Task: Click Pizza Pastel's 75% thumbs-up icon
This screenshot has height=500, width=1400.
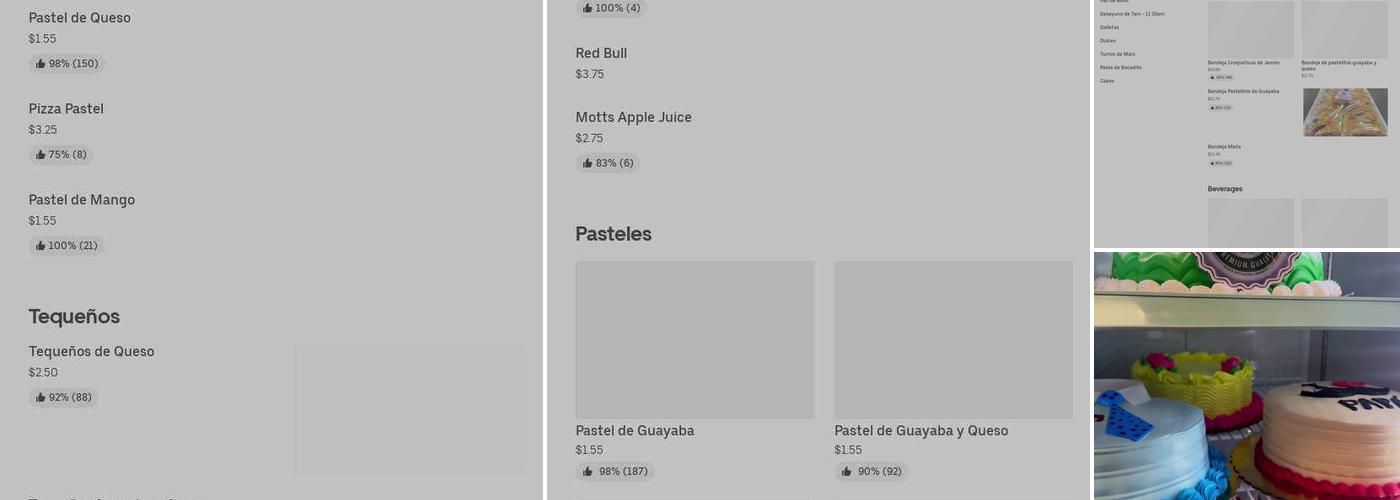Action: pyautogui.click(x=41, y=155)
